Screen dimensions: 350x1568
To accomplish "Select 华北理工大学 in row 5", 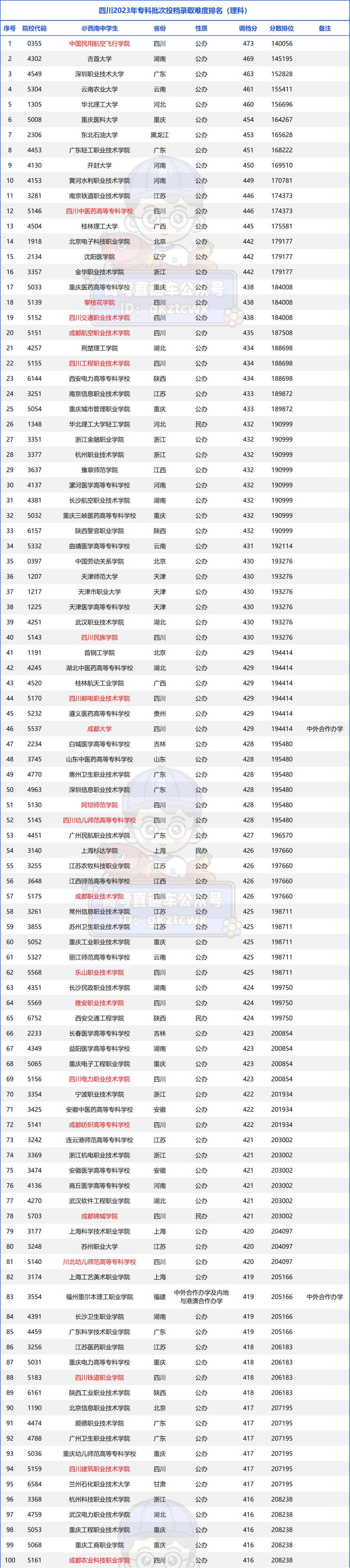I will [x=99, y=105].
